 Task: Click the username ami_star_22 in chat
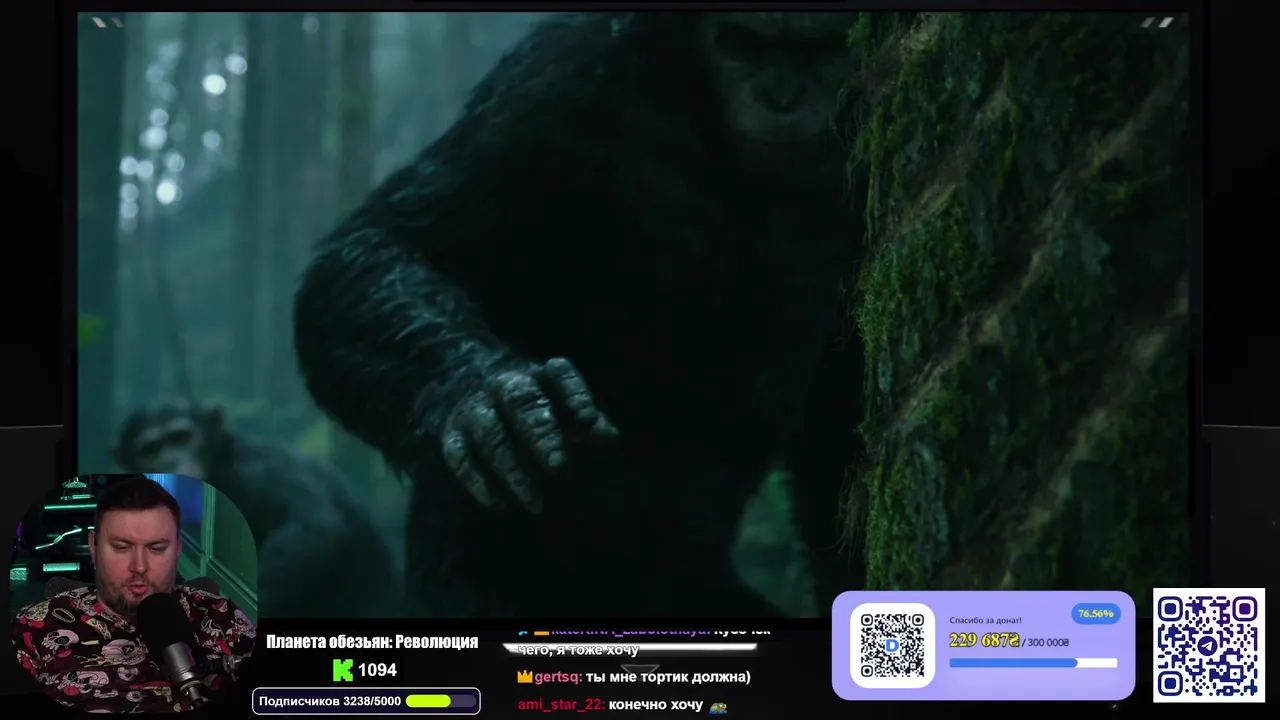pyautogui.click(x=560, y=705)
